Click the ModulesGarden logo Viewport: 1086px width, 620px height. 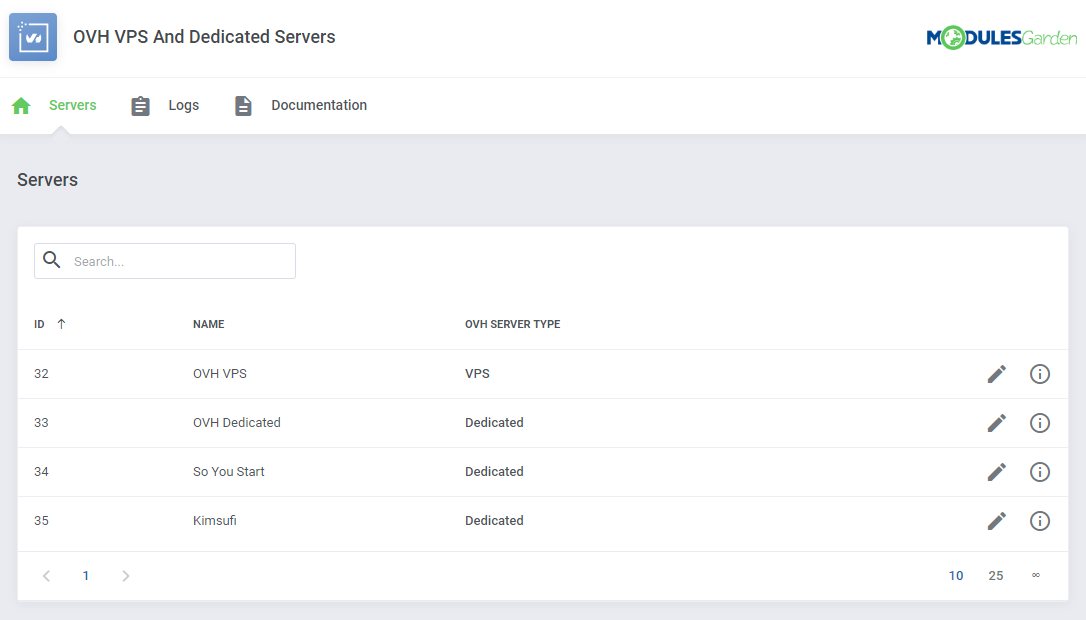point(1002,36)
